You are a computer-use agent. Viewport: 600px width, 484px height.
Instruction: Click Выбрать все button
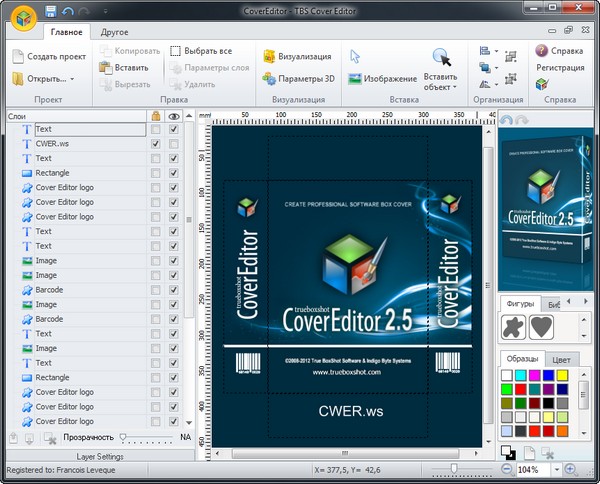pos(201,50)
